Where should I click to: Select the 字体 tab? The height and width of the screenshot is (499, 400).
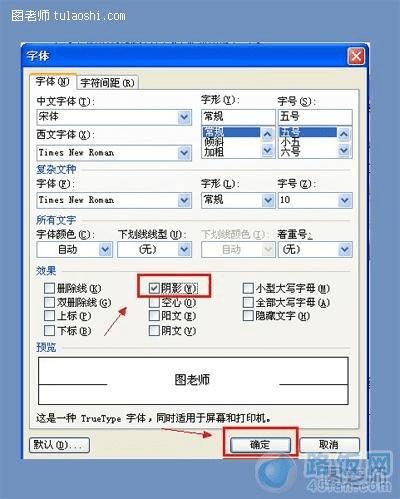click(x=53, y=81)
